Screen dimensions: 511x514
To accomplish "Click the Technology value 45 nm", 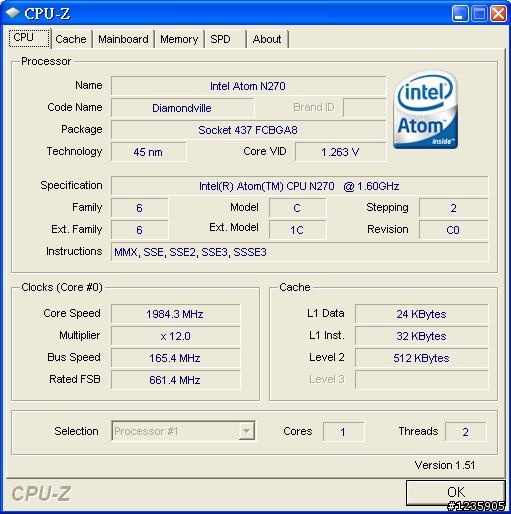I will click(149, 152).
